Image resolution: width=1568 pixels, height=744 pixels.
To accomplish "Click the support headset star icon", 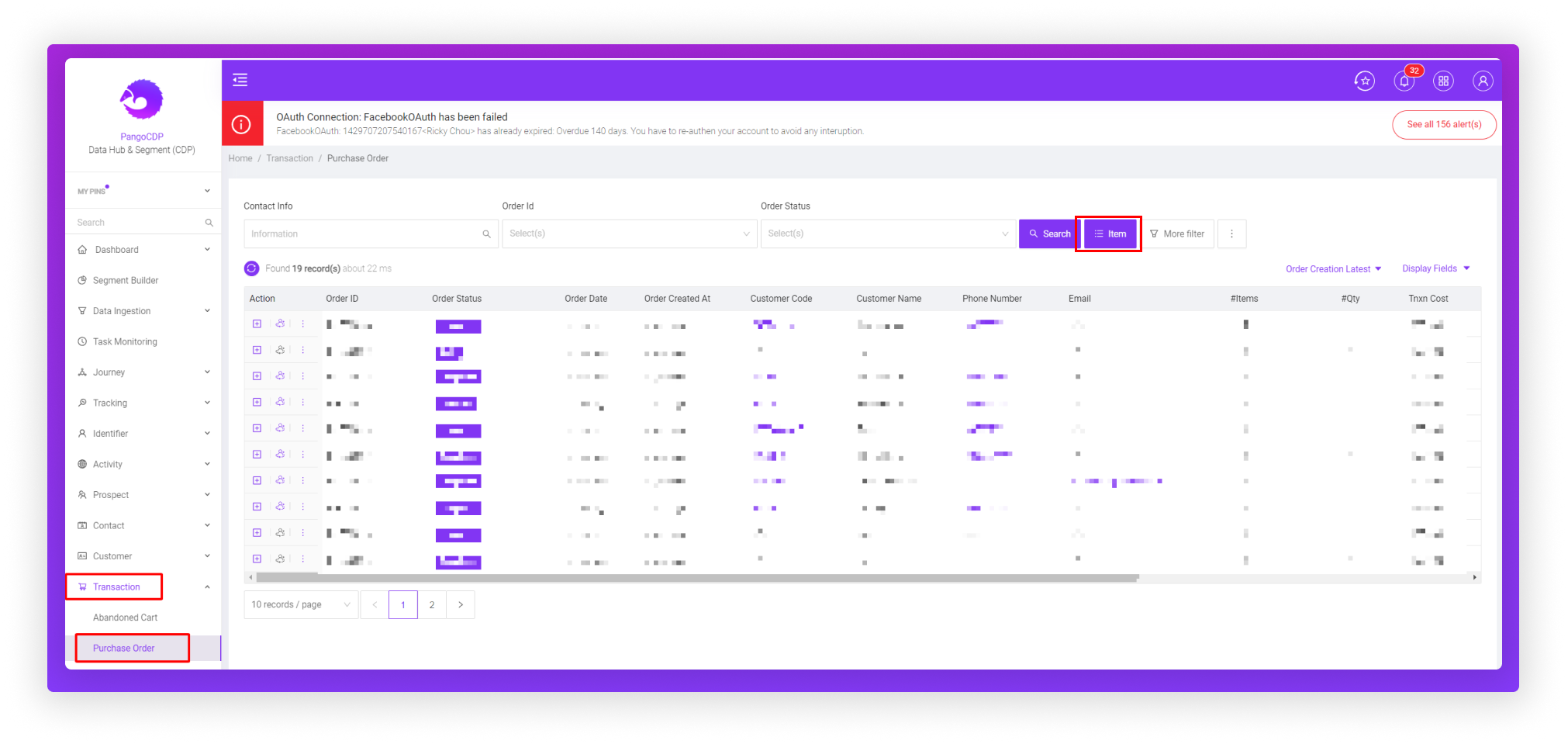I will point(1364,81).
